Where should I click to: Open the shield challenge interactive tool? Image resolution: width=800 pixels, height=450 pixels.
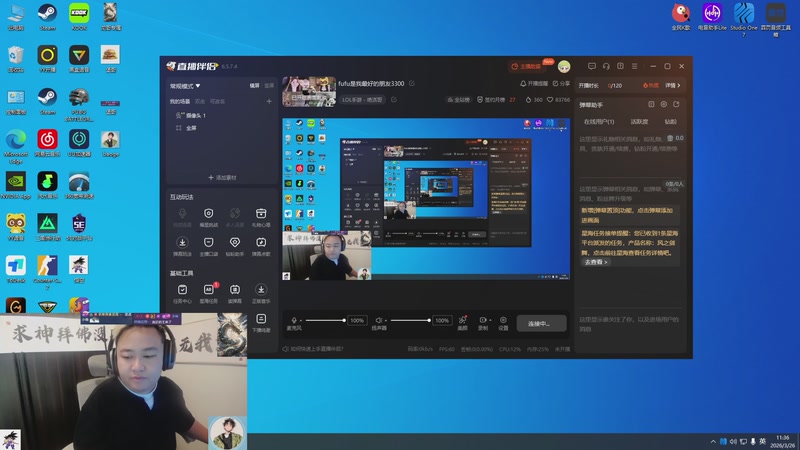coord(208,217)
